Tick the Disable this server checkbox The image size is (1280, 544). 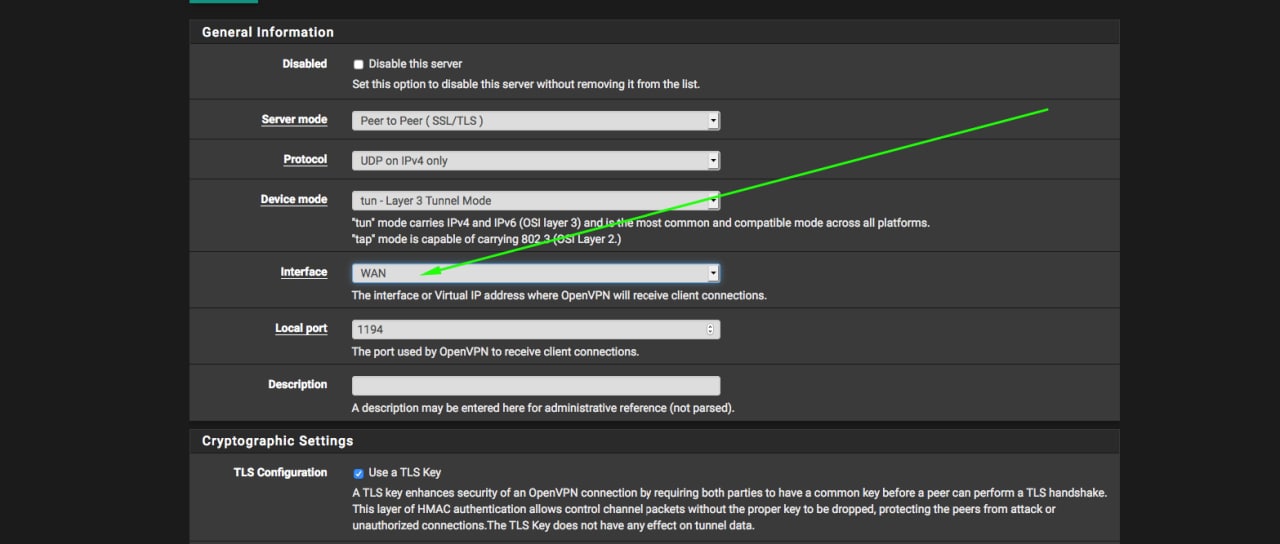click(x=358, y=64)
